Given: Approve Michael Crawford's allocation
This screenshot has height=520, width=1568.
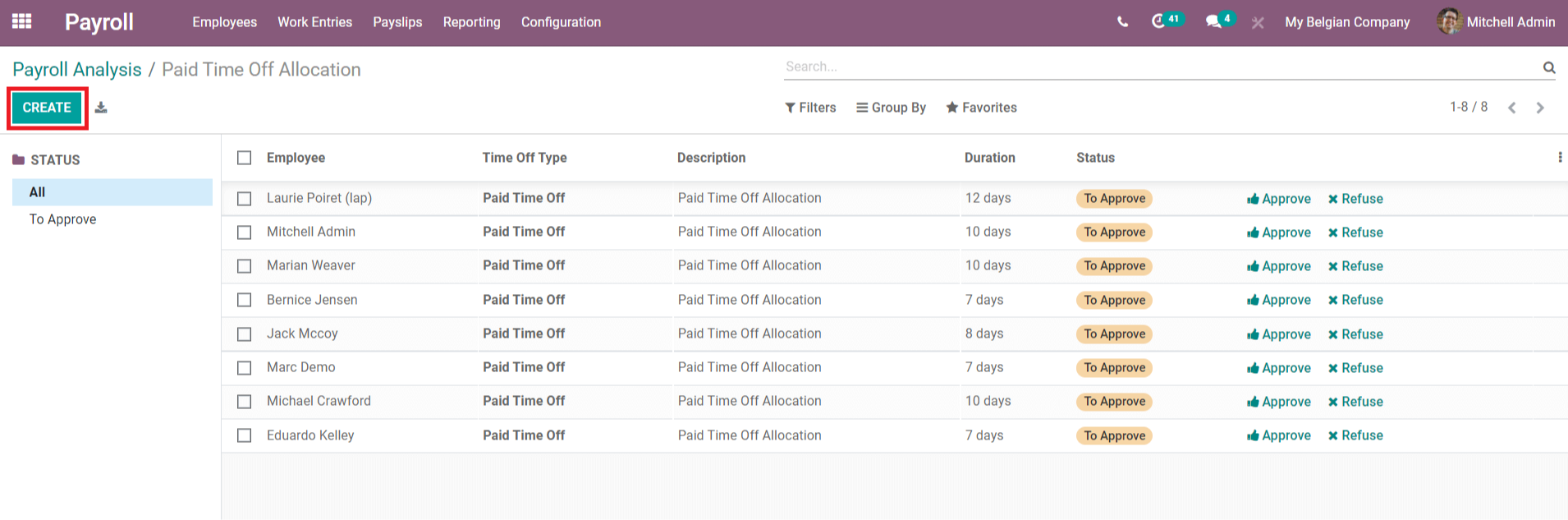Looking at the screenshot, I should pyautogui.click(x=1278, y=402).
